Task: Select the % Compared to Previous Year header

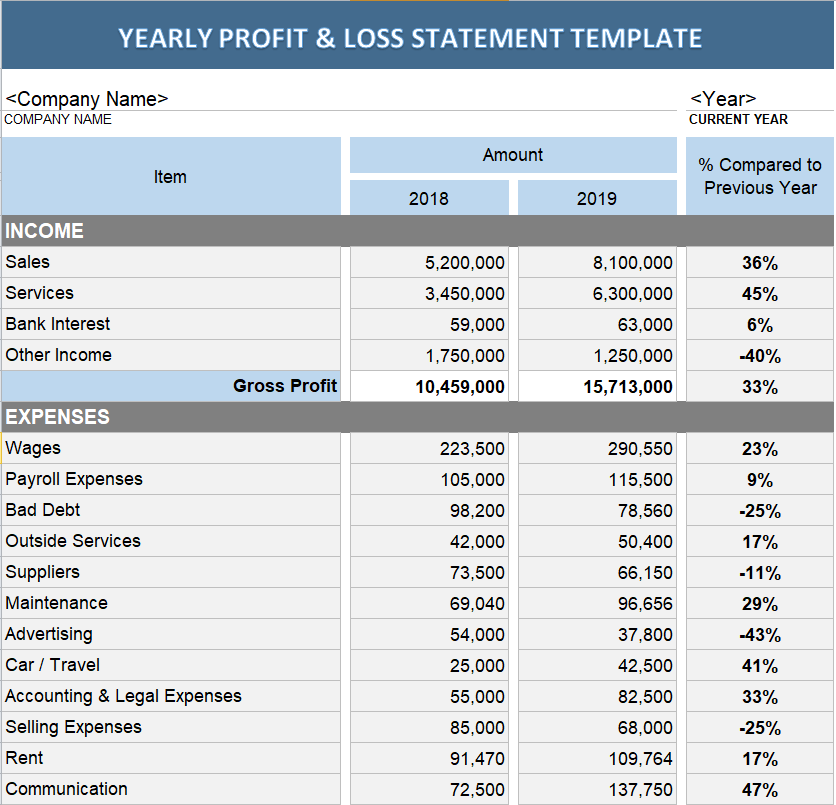Action: [759, 176]
